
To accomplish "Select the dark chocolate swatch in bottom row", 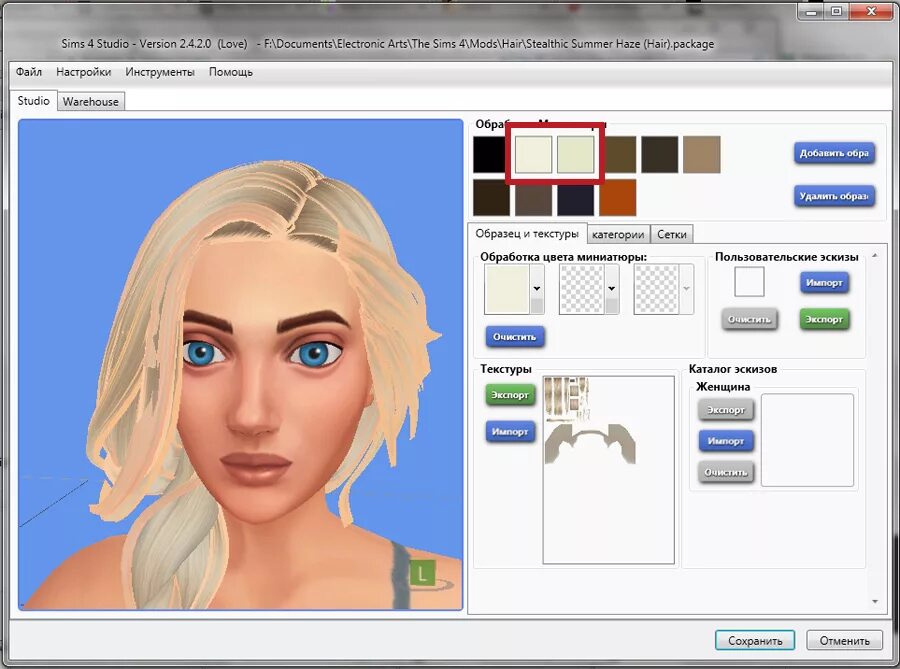I will pos(491,197).
